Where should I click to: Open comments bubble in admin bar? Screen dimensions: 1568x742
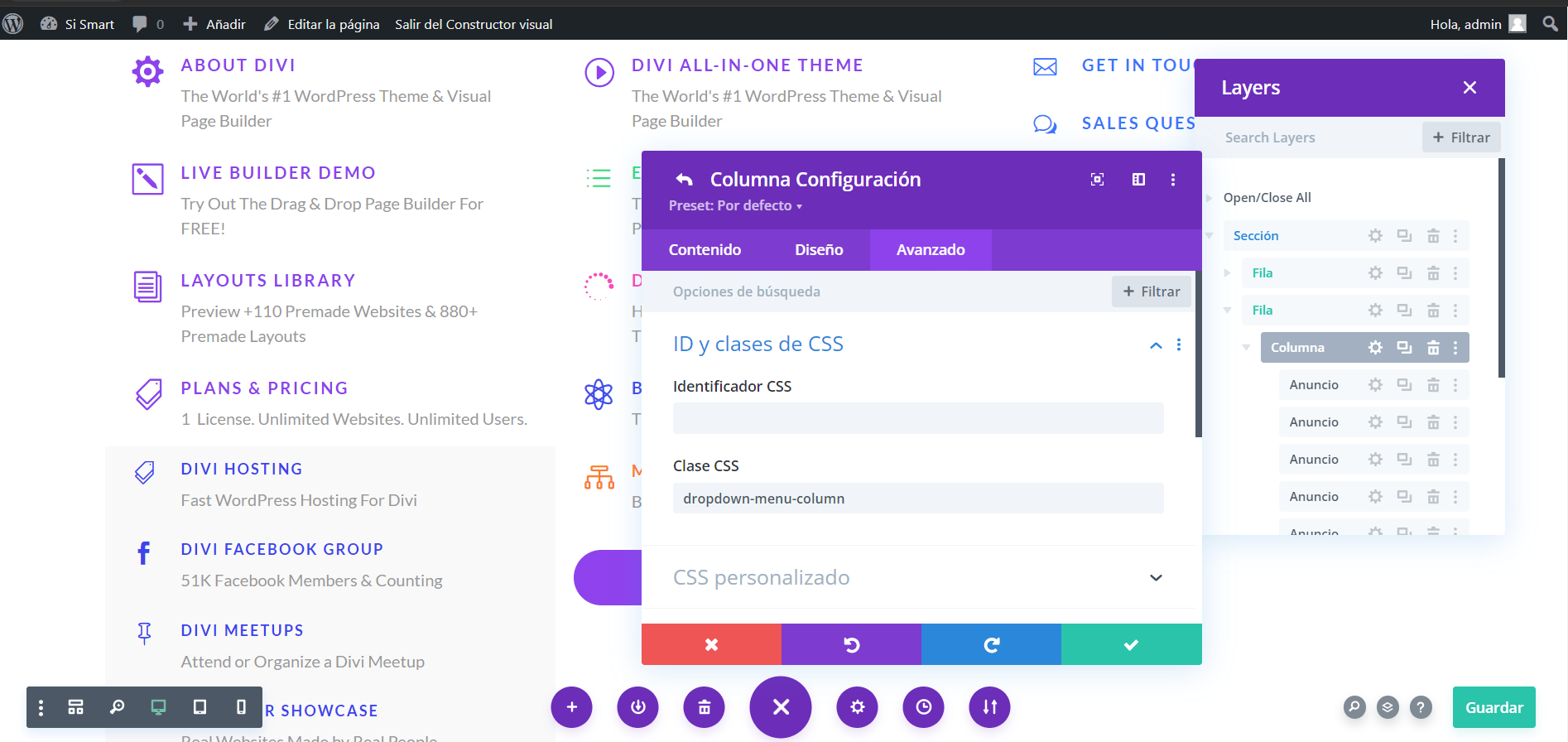(x=147, y=24)
